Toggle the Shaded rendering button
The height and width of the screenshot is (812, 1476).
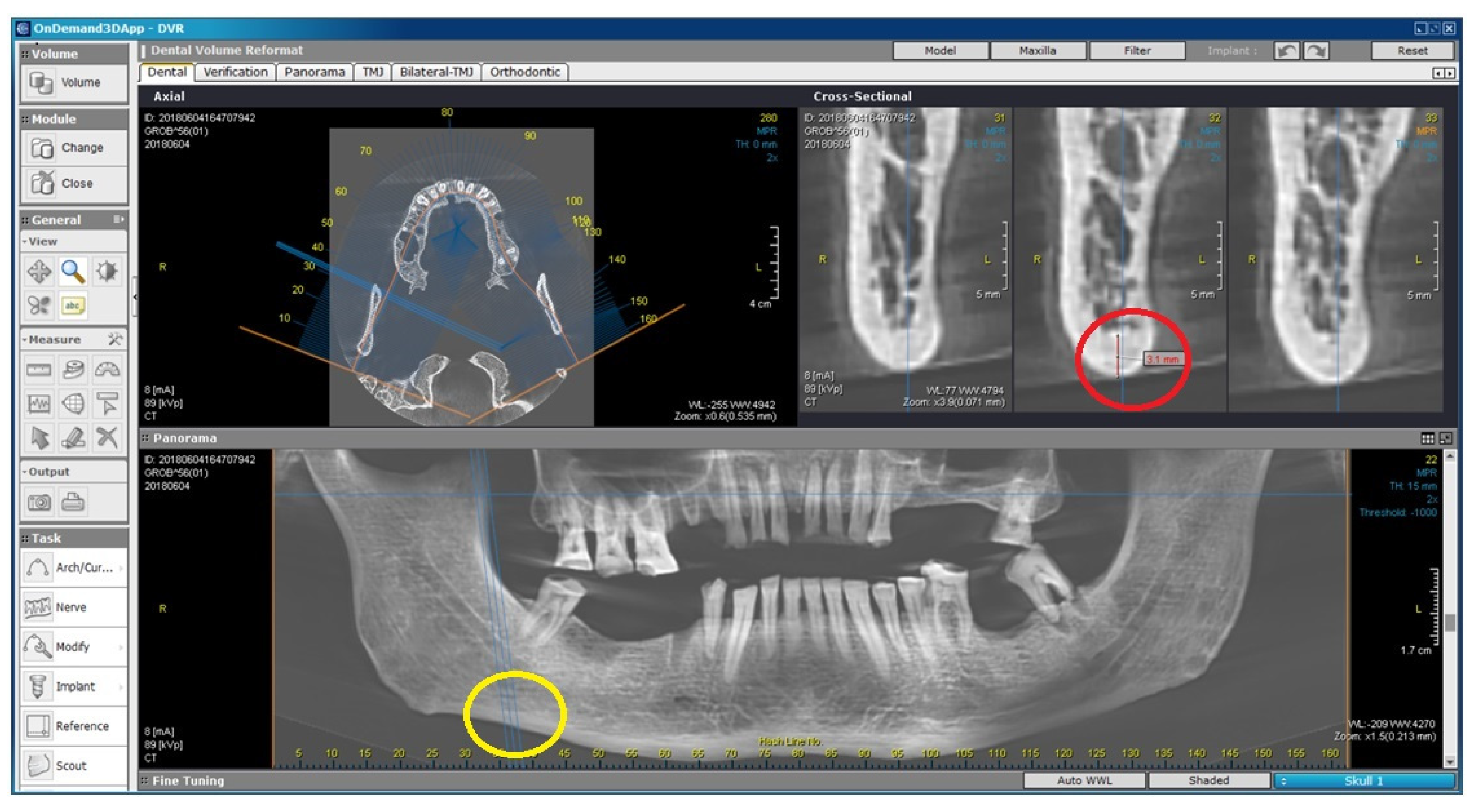click(1208, 780)
